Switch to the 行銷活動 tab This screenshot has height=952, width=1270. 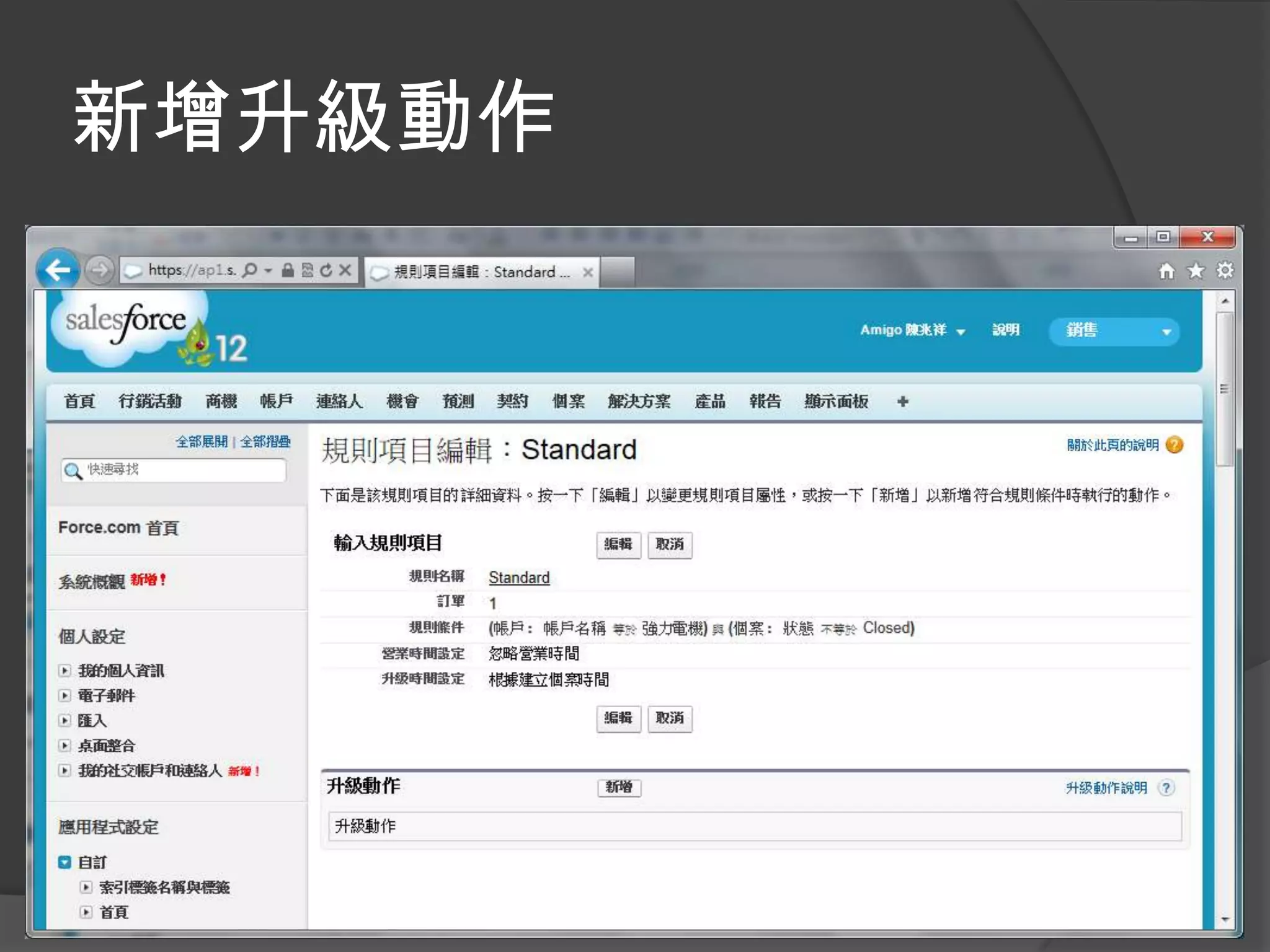150,402
